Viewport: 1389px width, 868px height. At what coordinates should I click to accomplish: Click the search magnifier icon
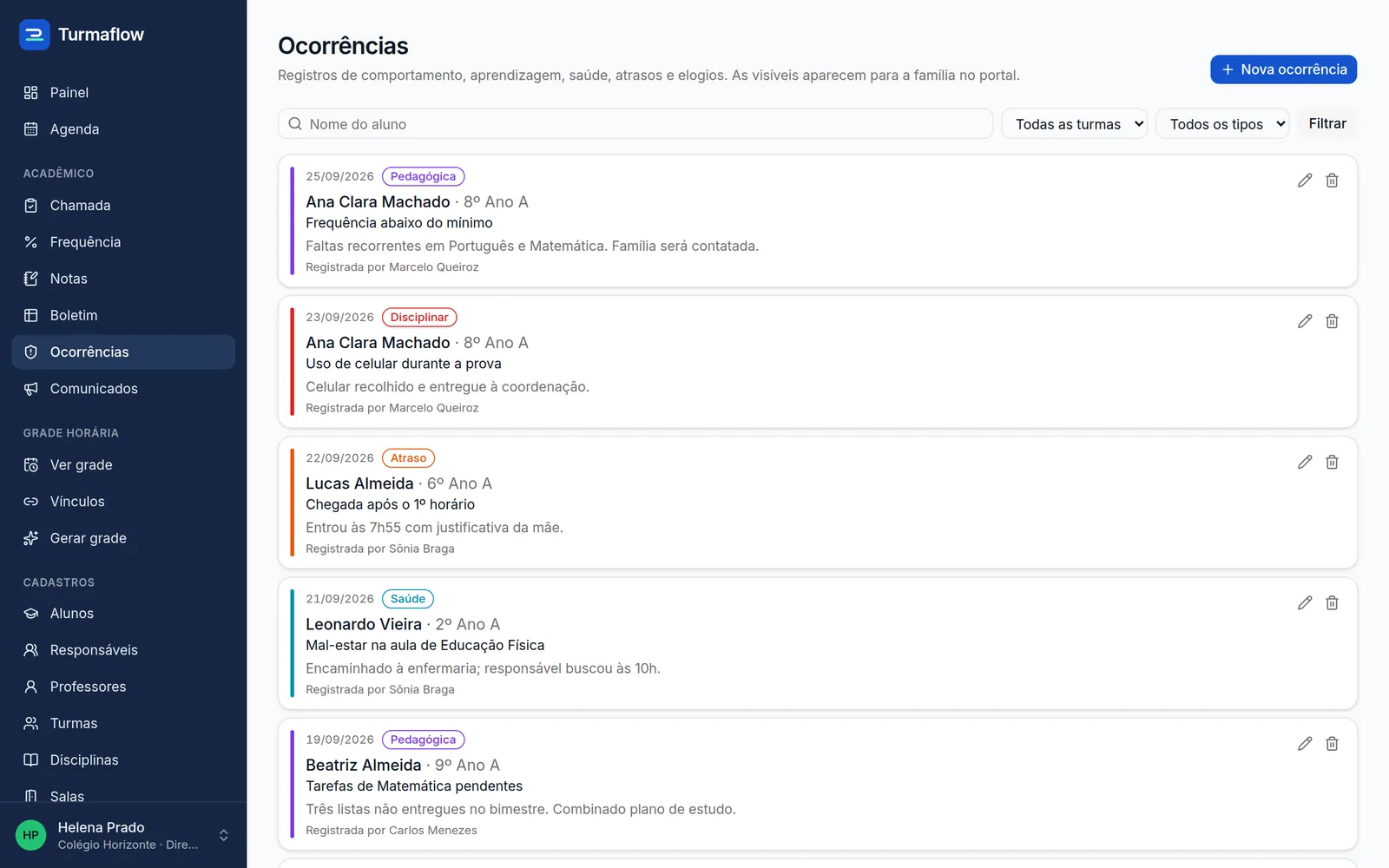pos(295,124)
